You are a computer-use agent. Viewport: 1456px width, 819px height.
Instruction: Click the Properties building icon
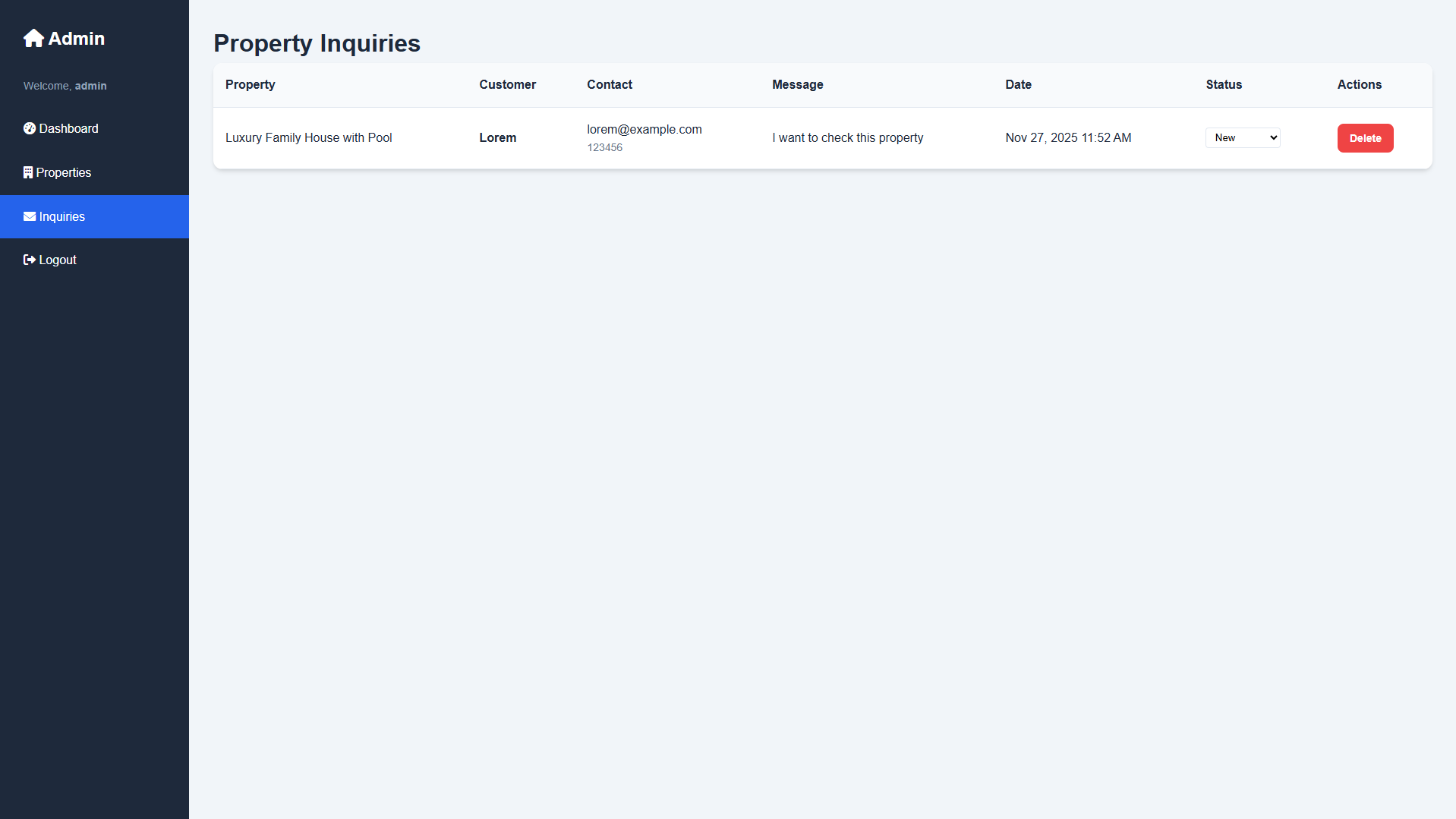[x=28, y=172]
